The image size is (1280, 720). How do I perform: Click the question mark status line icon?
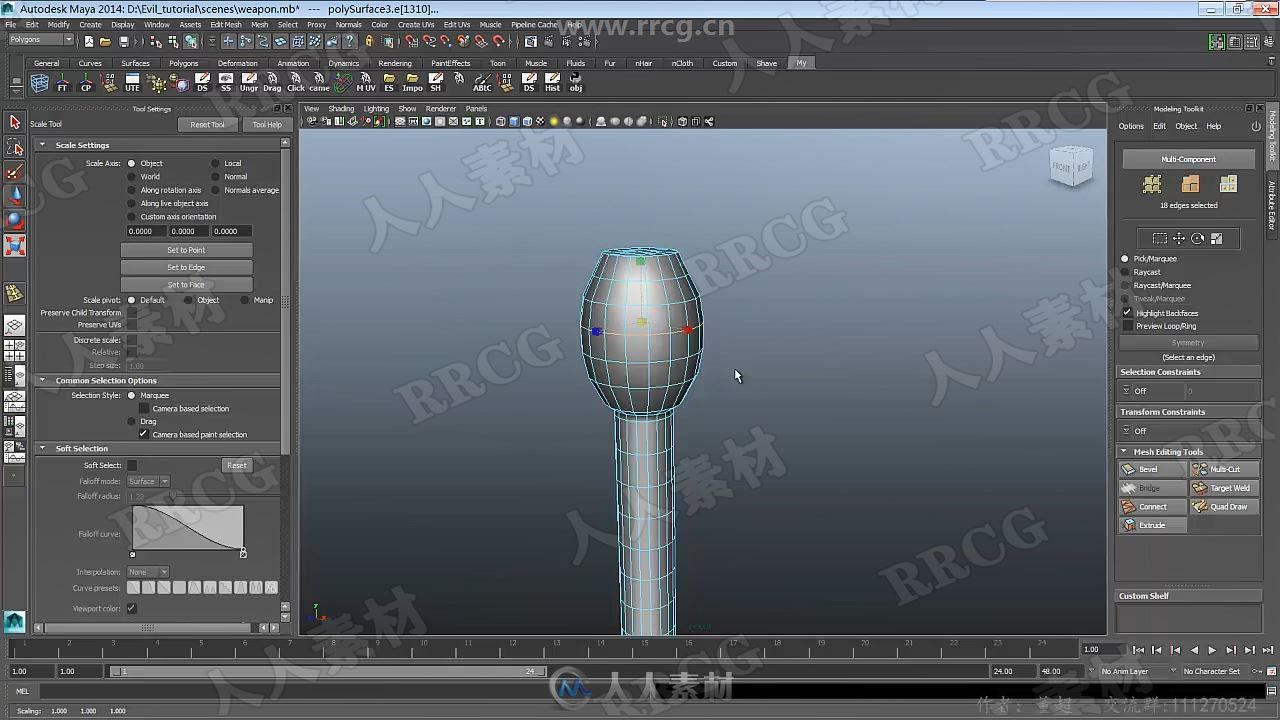pyautogui.click(x=349, y=41)
